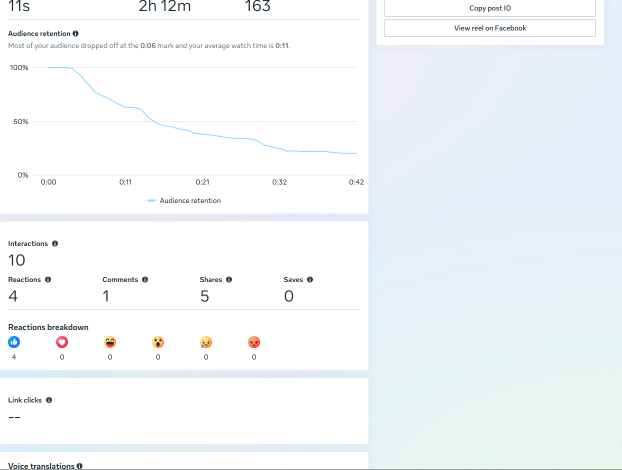The height and width of the screenshot is (470, 622).
Task: Open the Interactions info tooltip icon
Action: 55,244
